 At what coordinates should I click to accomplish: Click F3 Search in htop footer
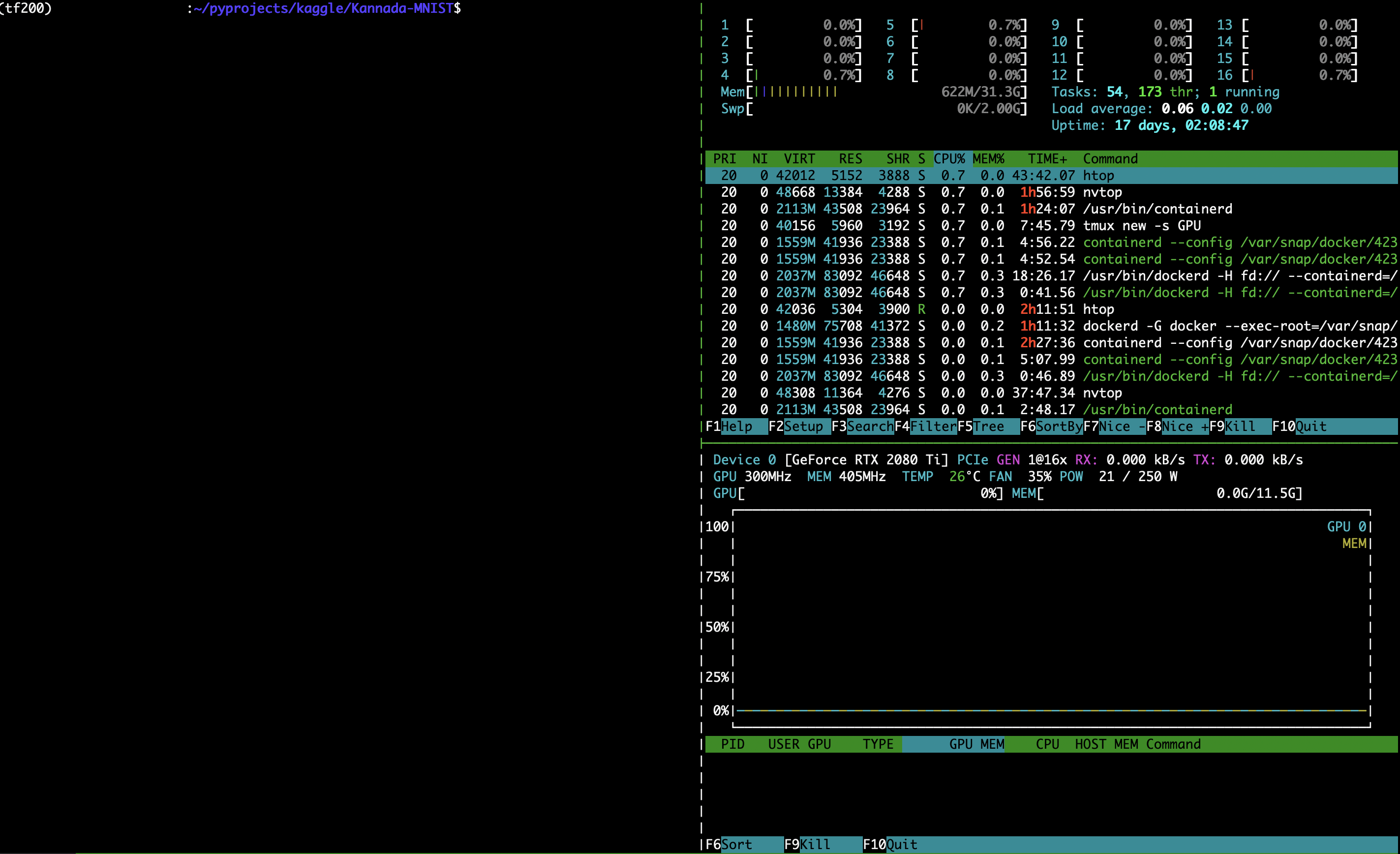click(x=862, y=427)
